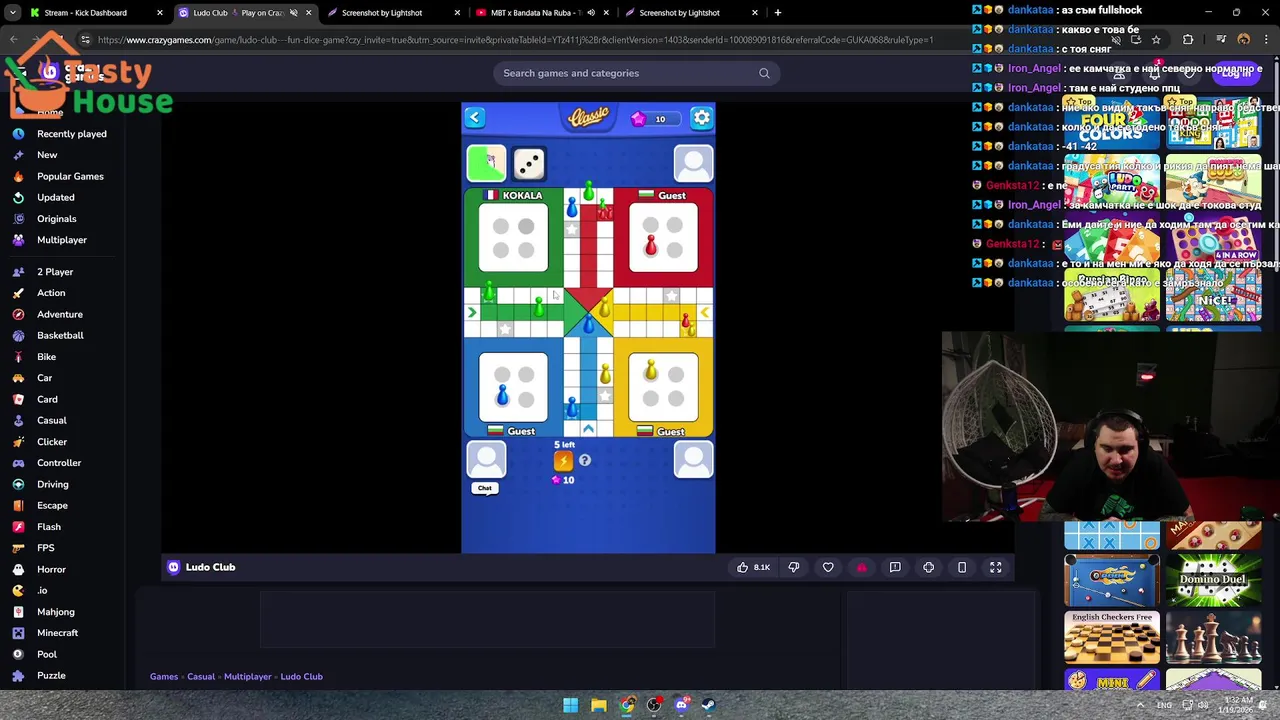The image size is (1280, 720).
Task: Click the search magnifier icon
Action: (764, 73)
